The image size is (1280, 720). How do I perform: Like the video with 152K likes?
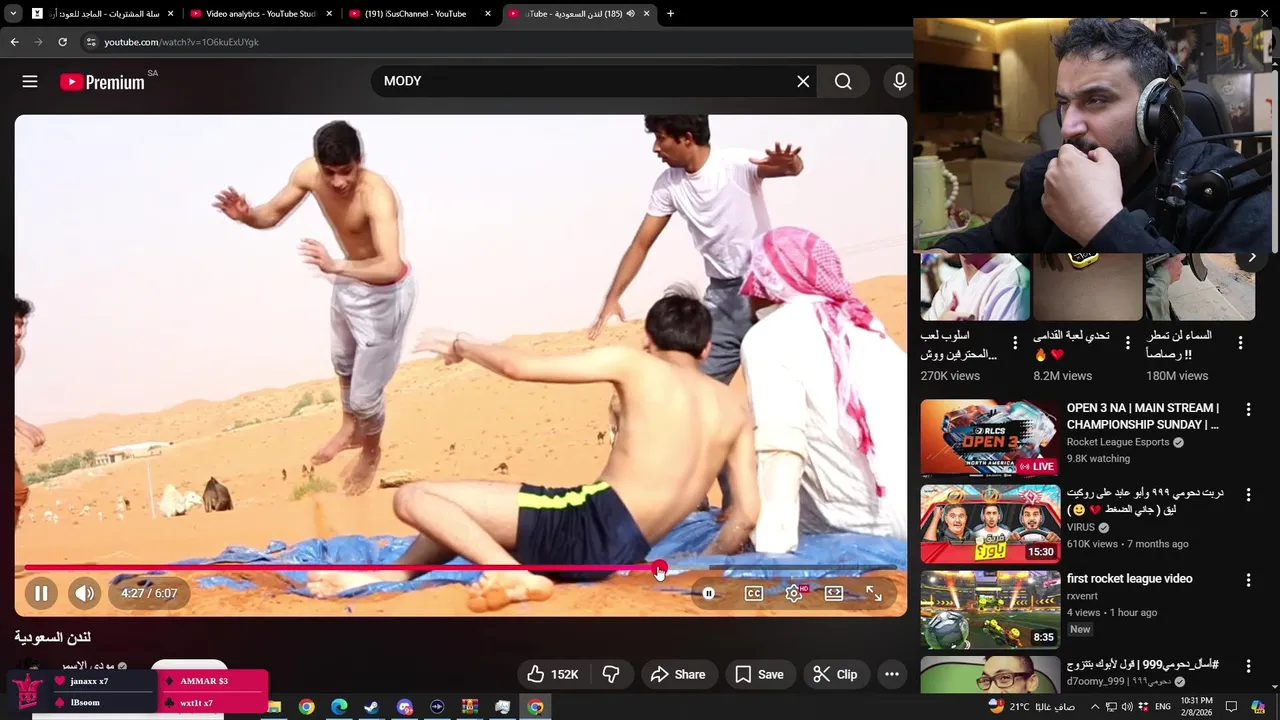[553, 674]
